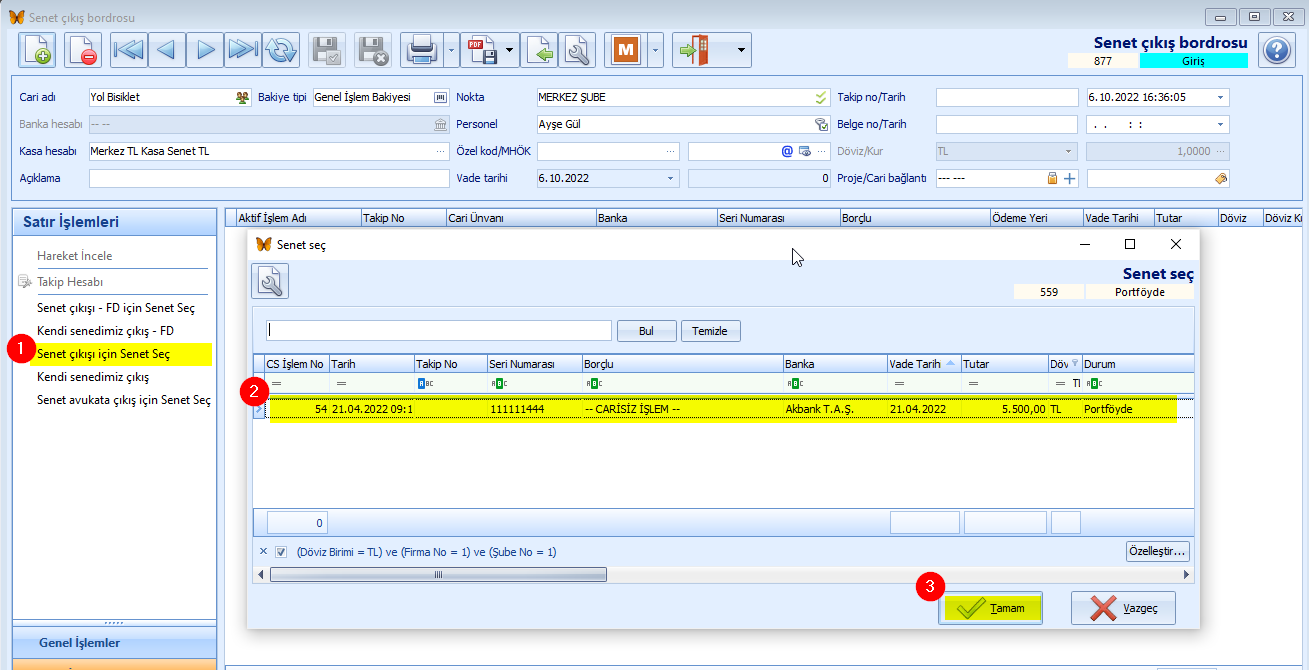
Task: Click the document with green arrow icon
Action: (539, 49)
